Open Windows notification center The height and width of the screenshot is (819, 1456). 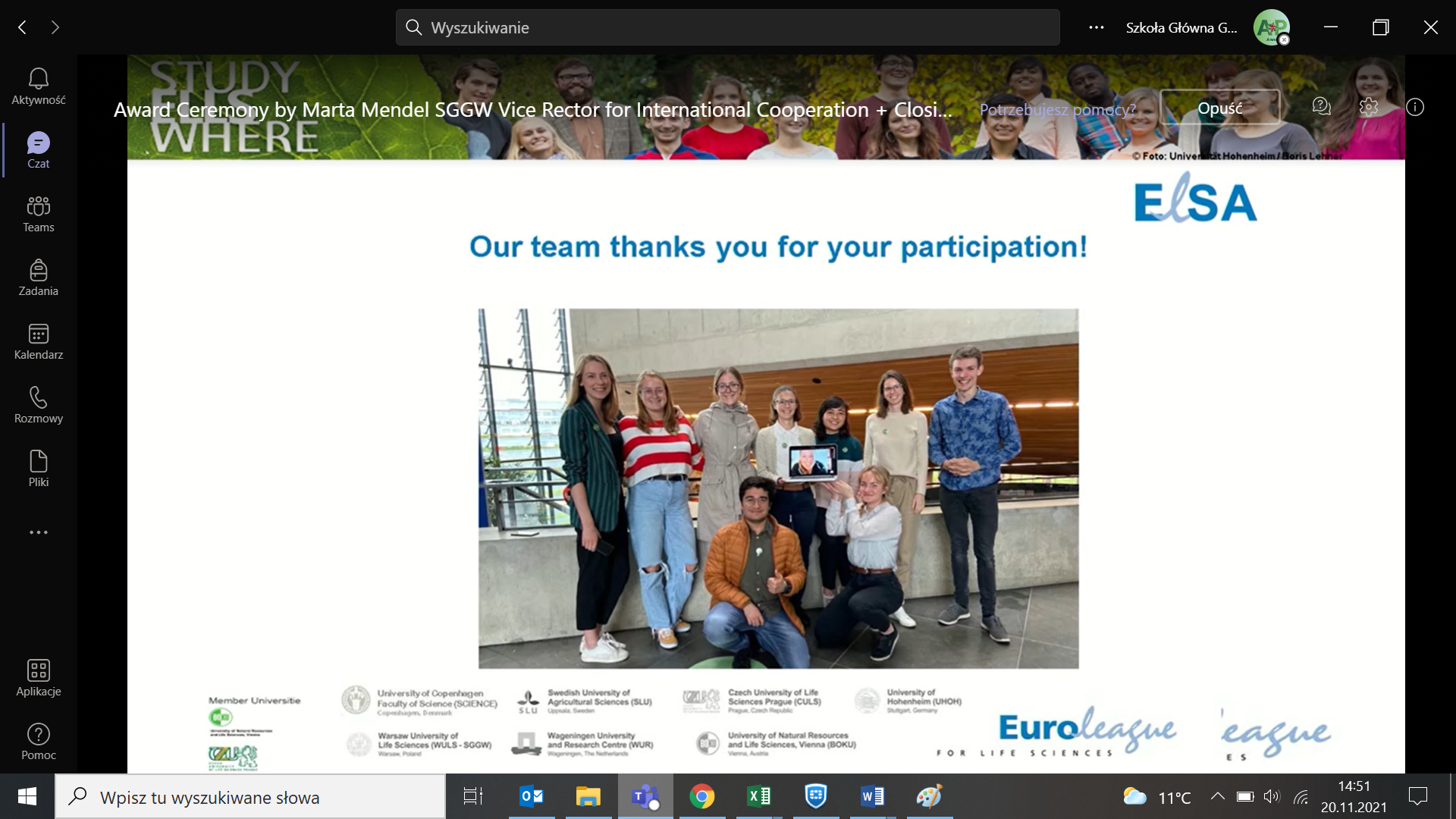coord(1417,796)
